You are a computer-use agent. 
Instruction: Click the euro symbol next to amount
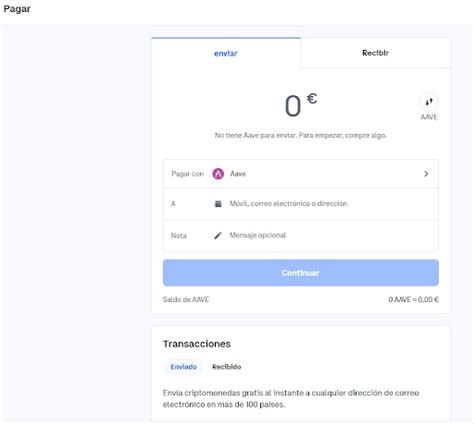[x=312, y=99]
